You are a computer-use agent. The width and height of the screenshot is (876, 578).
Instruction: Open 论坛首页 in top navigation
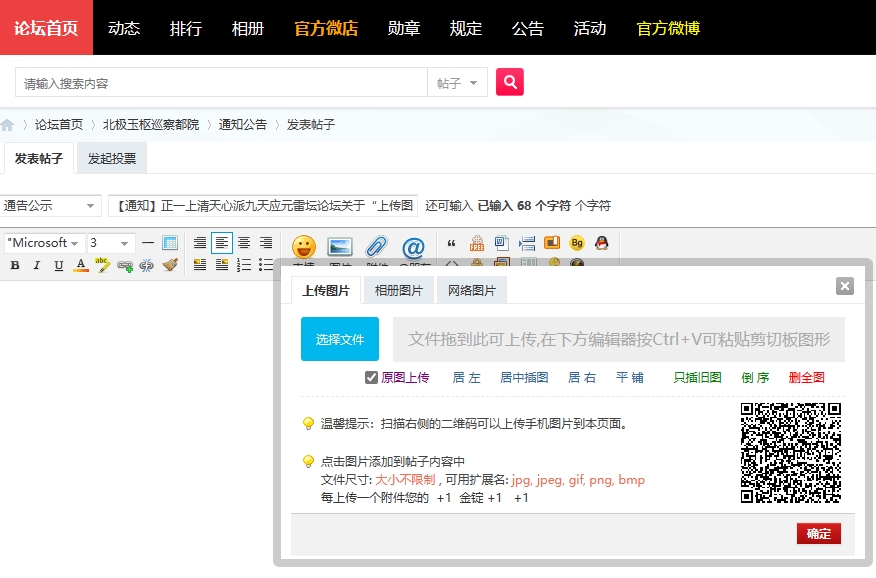[x=46, y=27]
